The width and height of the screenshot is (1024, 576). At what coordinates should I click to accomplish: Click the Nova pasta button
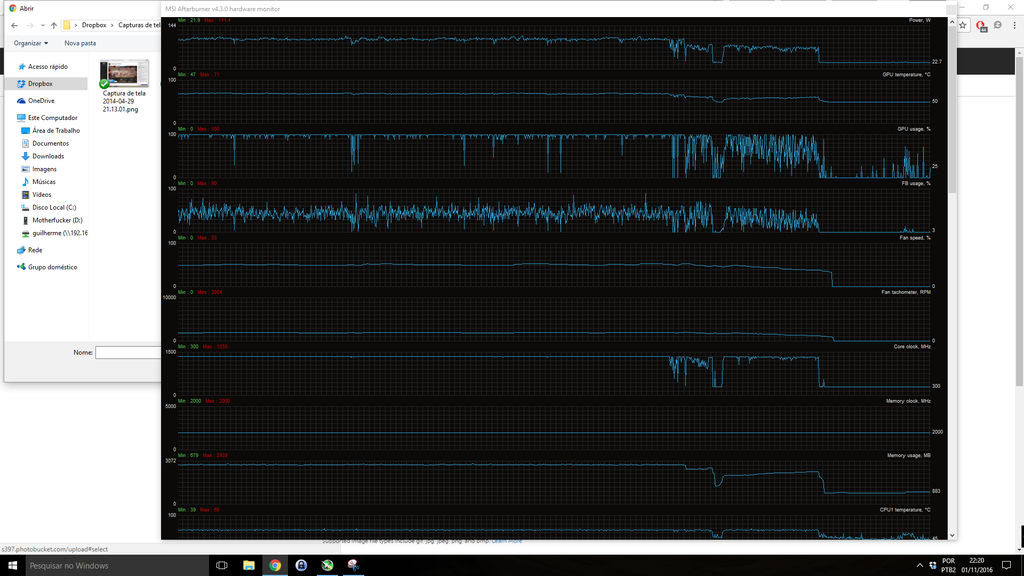pos(80,43)
